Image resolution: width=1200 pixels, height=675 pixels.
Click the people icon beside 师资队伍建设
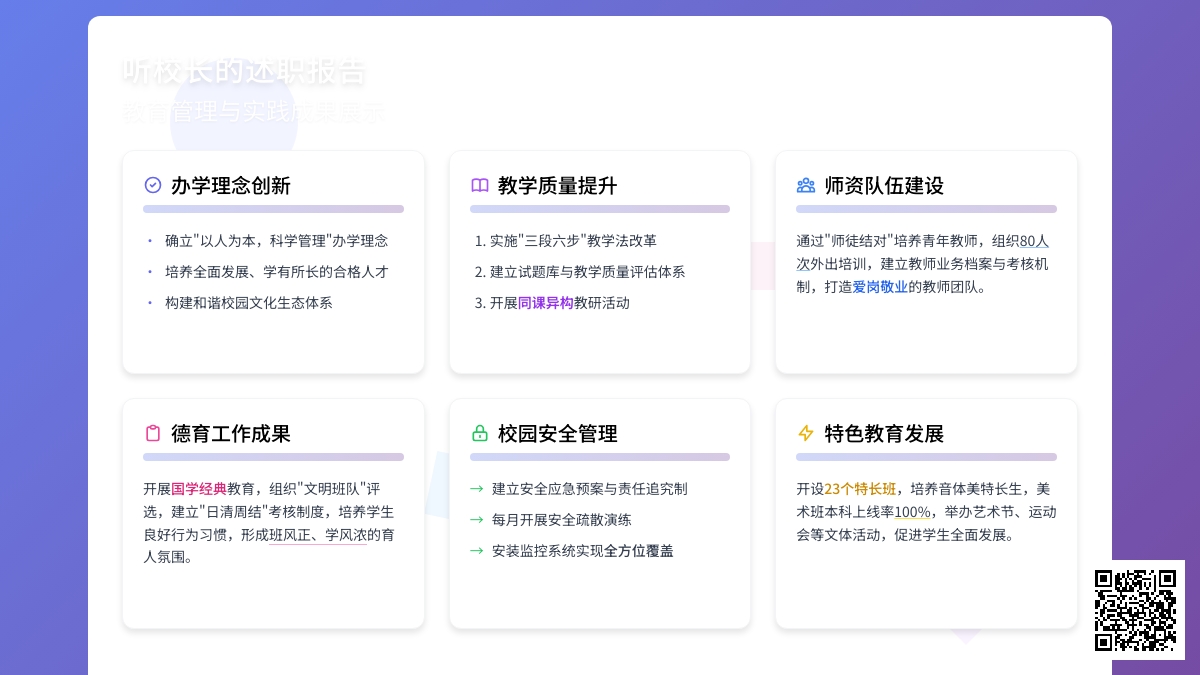click(806, 185)
